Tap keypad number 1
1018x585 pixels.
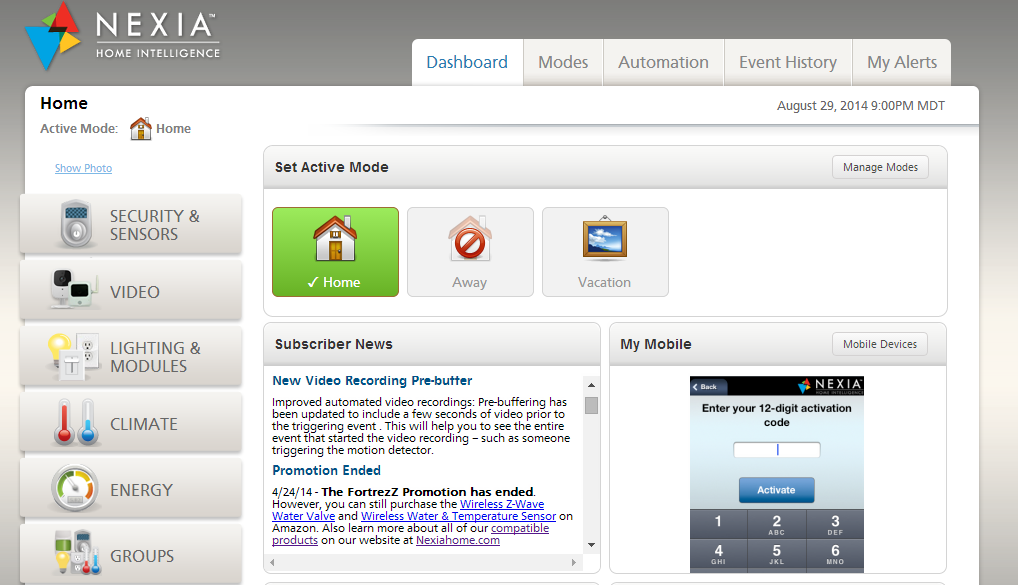[x=718, y=523]
